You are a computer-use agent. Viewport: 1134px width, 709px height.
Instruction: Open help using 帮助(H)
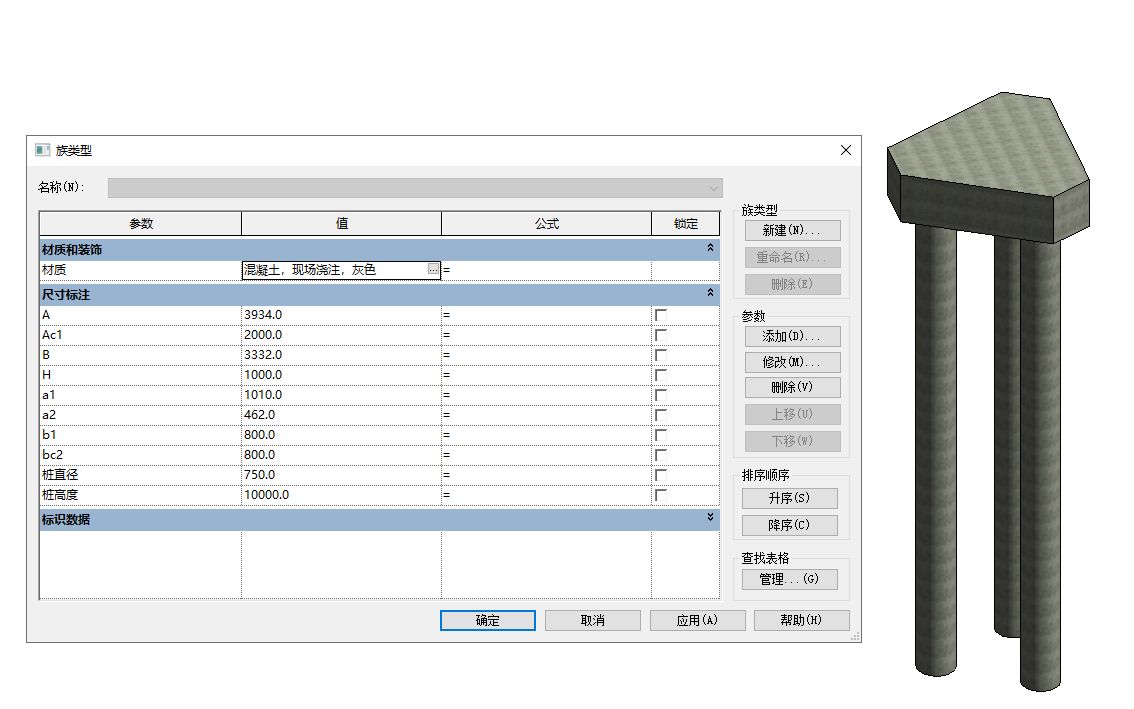(802, 620)
